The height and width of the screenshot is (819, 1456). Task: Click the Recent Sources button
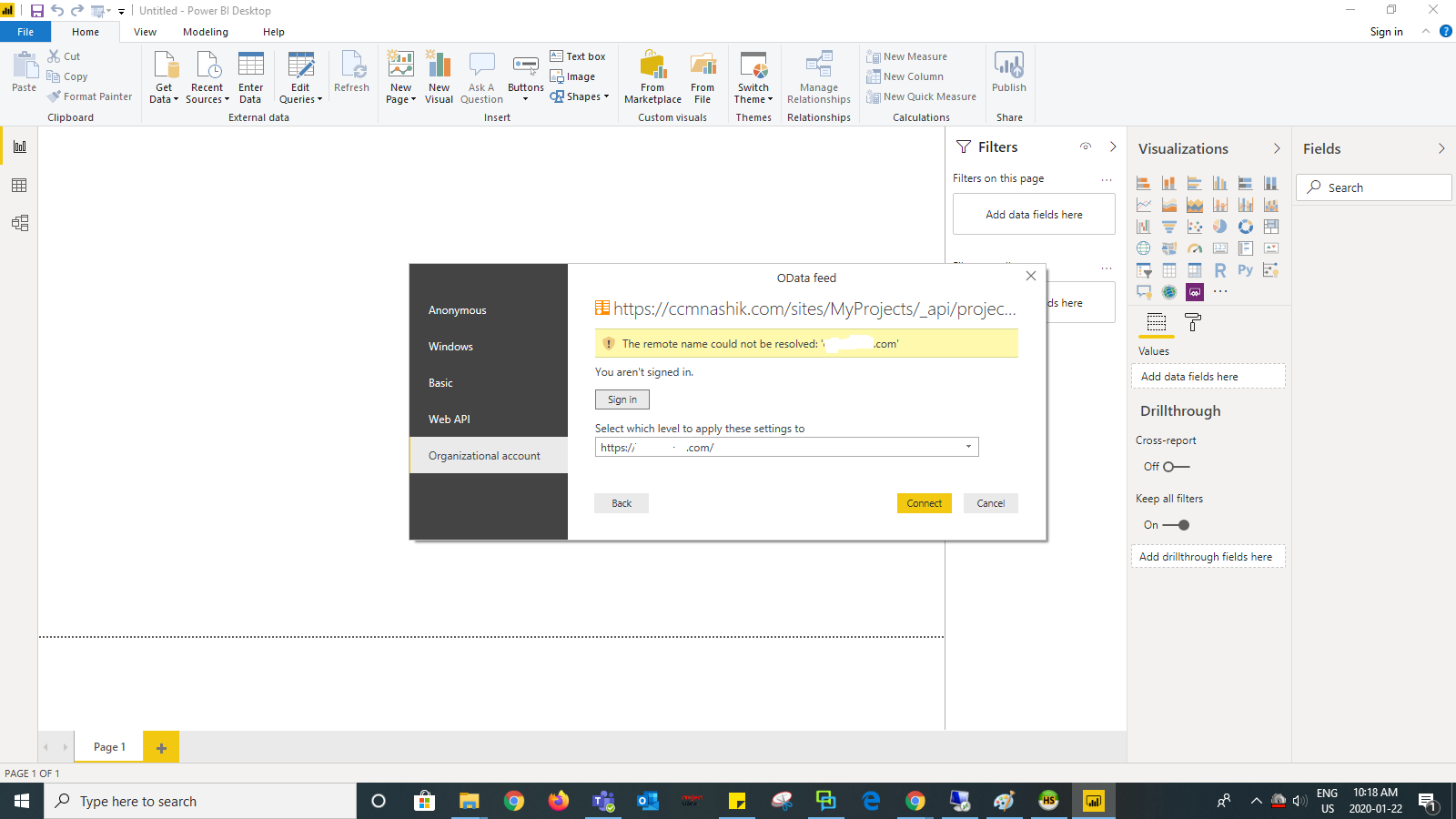pyautogui.click(x=207, y=78)
